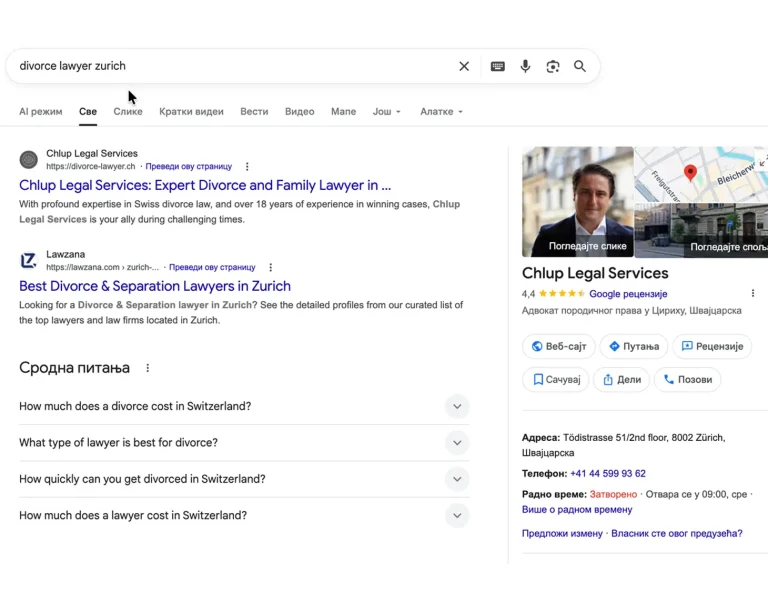The width and height of the screenshot is (768, 602).
Task: Click the Chlup Legal Services favicon
Action: pyautogui.click(x=28, y=160)
